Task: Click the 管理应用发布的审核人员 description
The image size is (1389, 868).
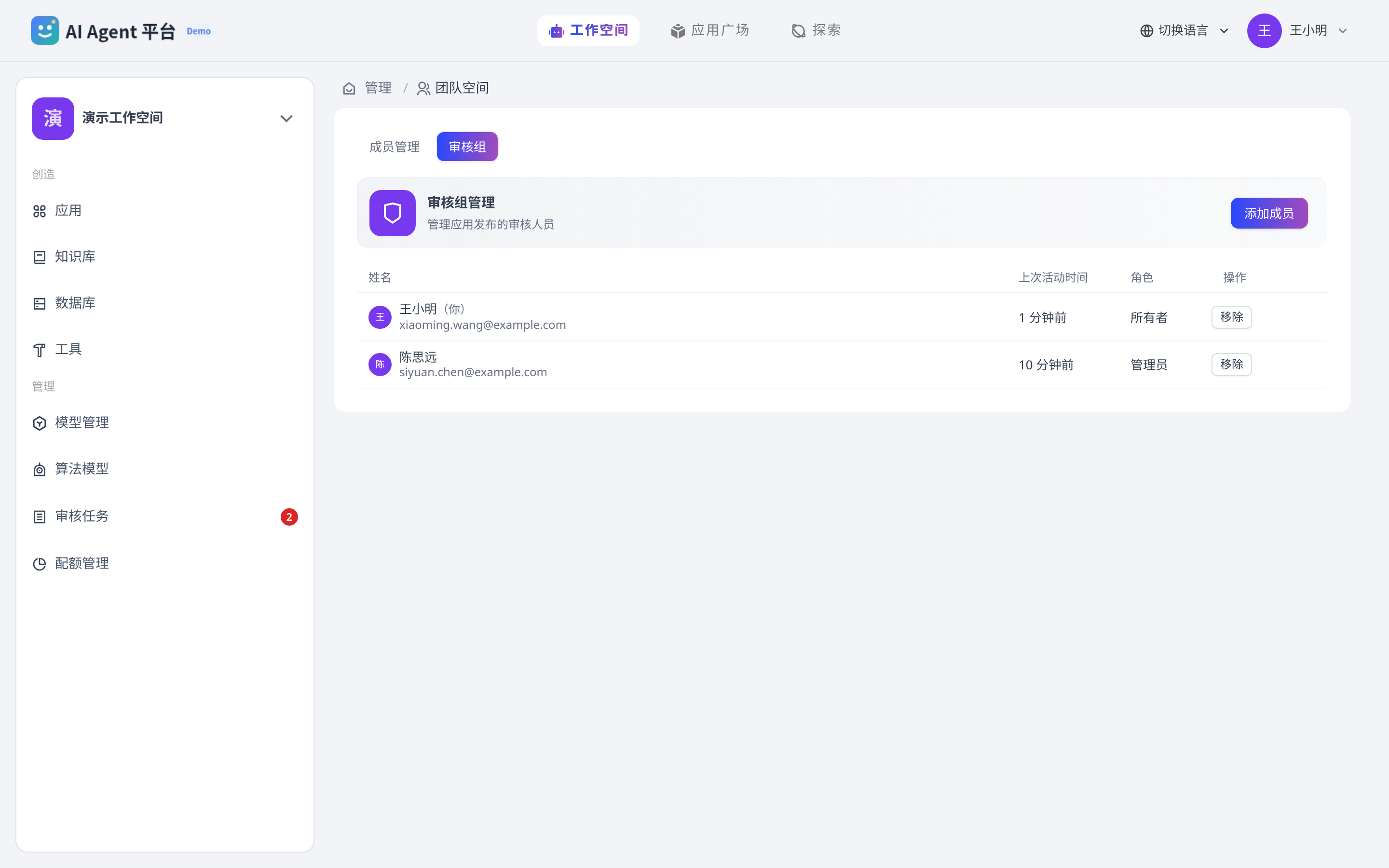Action: [491, 224]
